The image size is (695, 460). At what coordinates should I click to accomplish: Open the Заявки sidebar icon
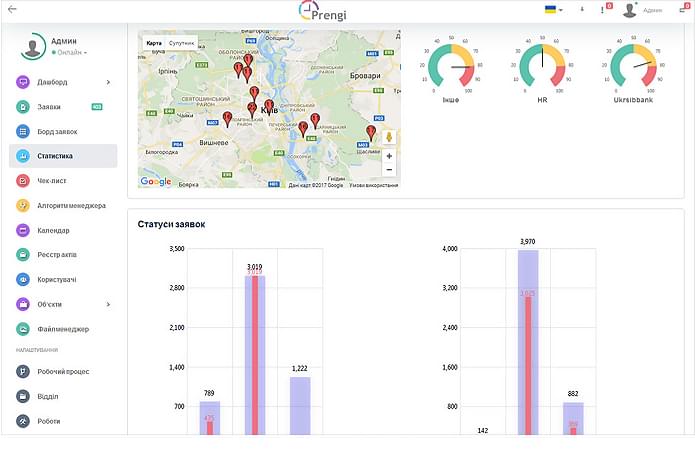[x=23, y=107]
